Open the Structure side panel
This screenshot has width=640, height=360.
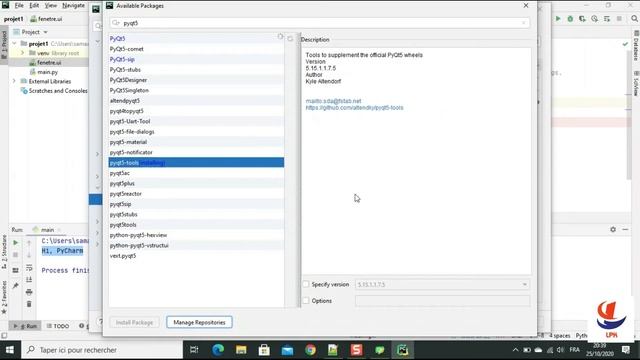pyautogui.click(x=4, y=251)
